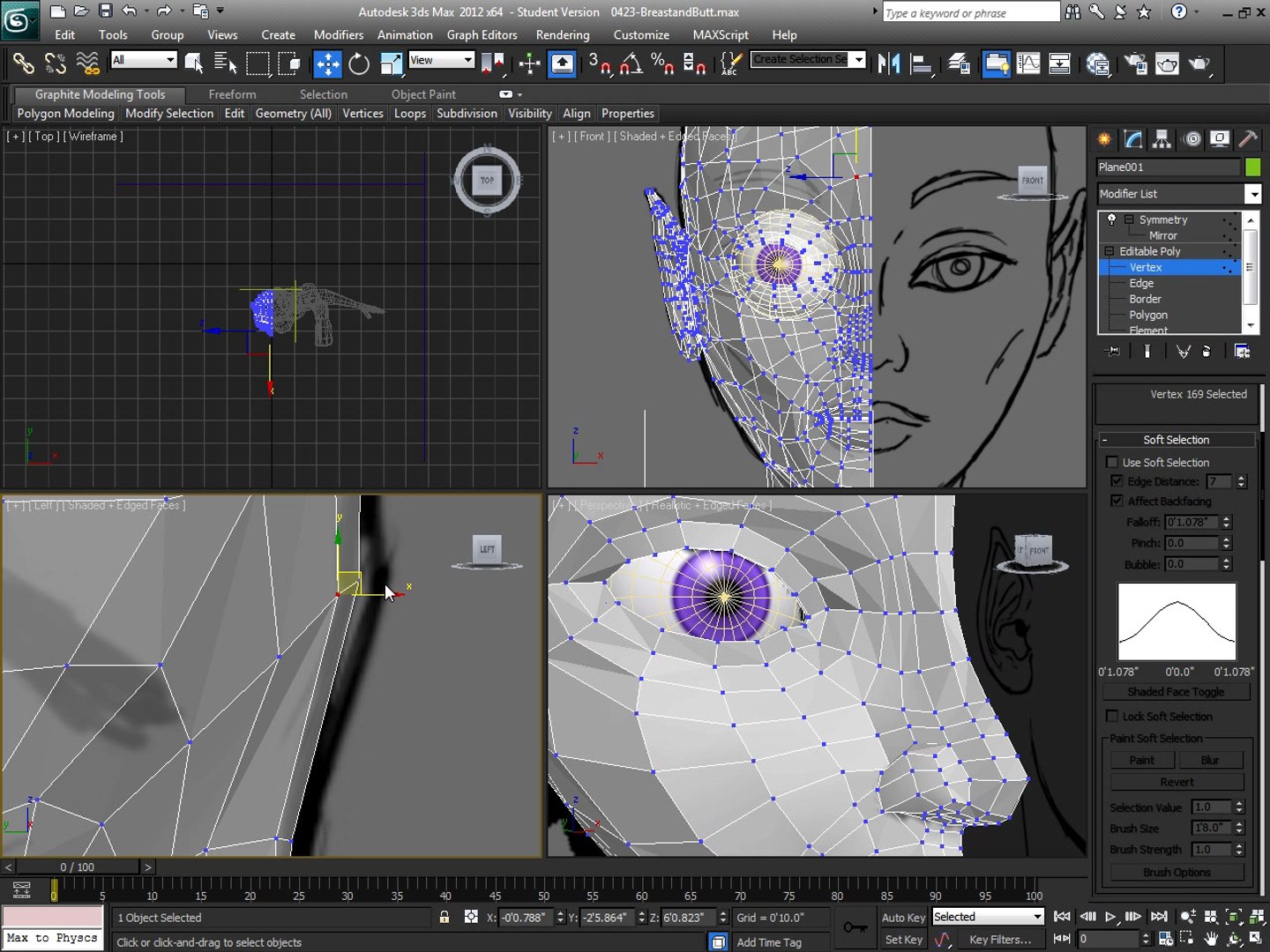Open the All selection filter dropdown

144,59
